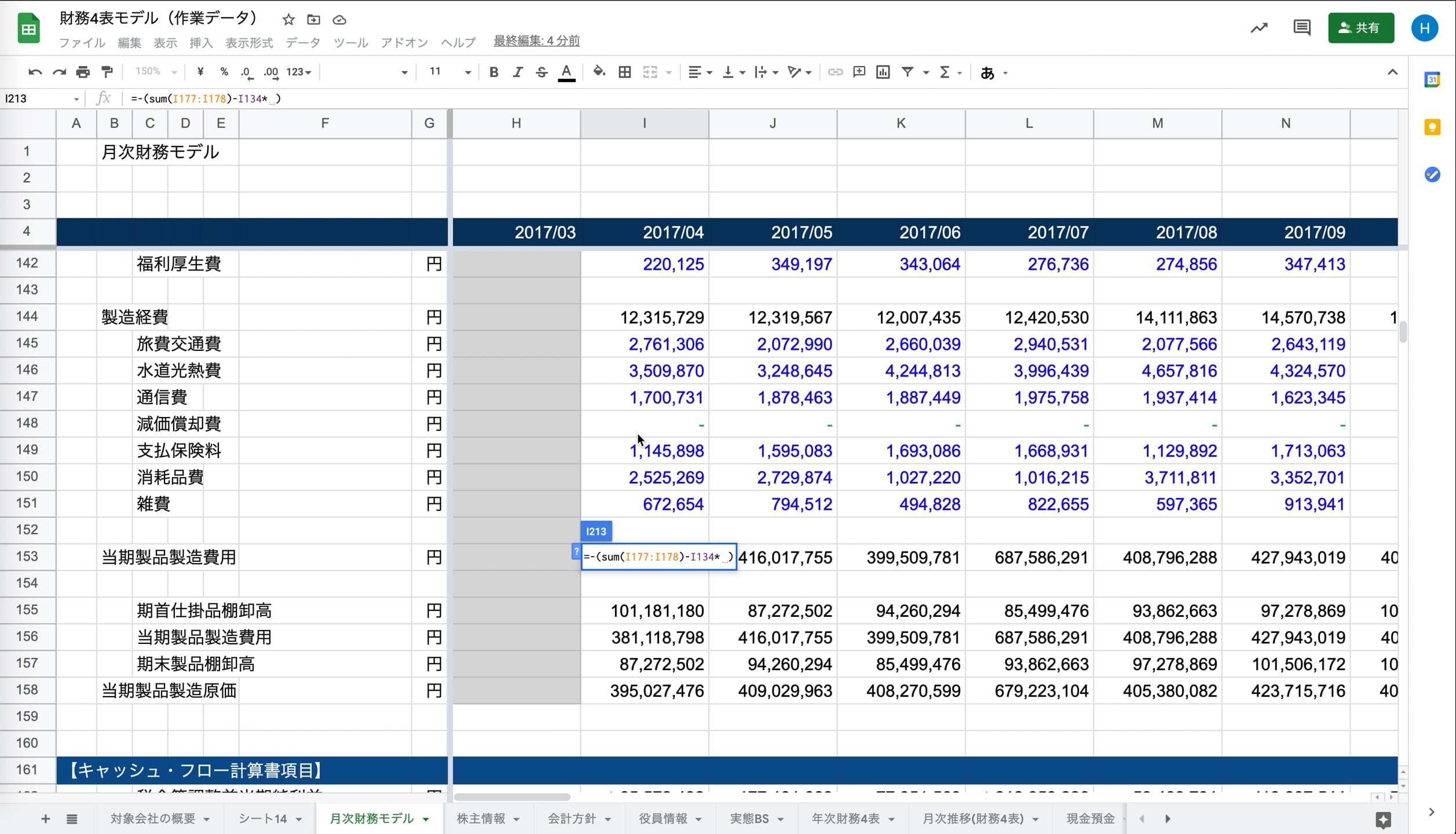
Task: Star this spreadsheet document
Action: [x=288, y=20]
